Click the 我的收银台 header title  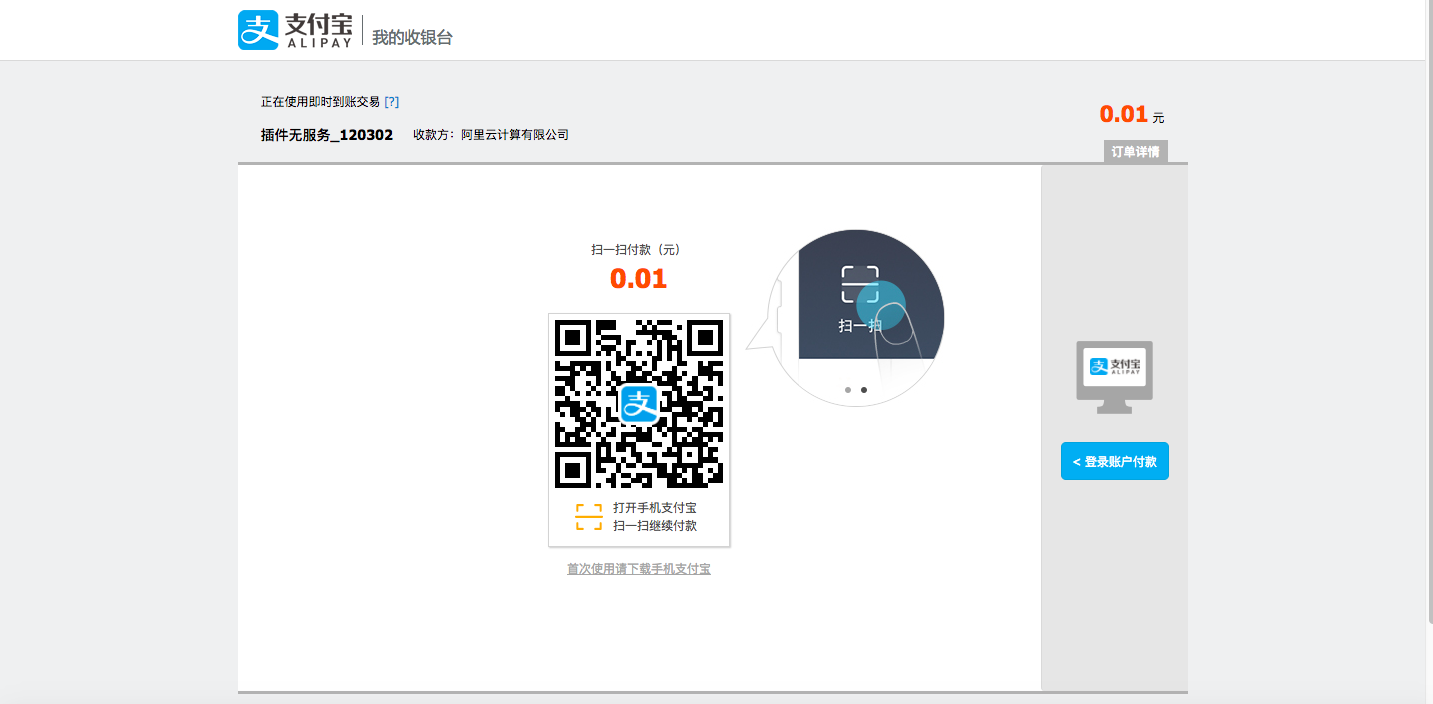(412, 37)
